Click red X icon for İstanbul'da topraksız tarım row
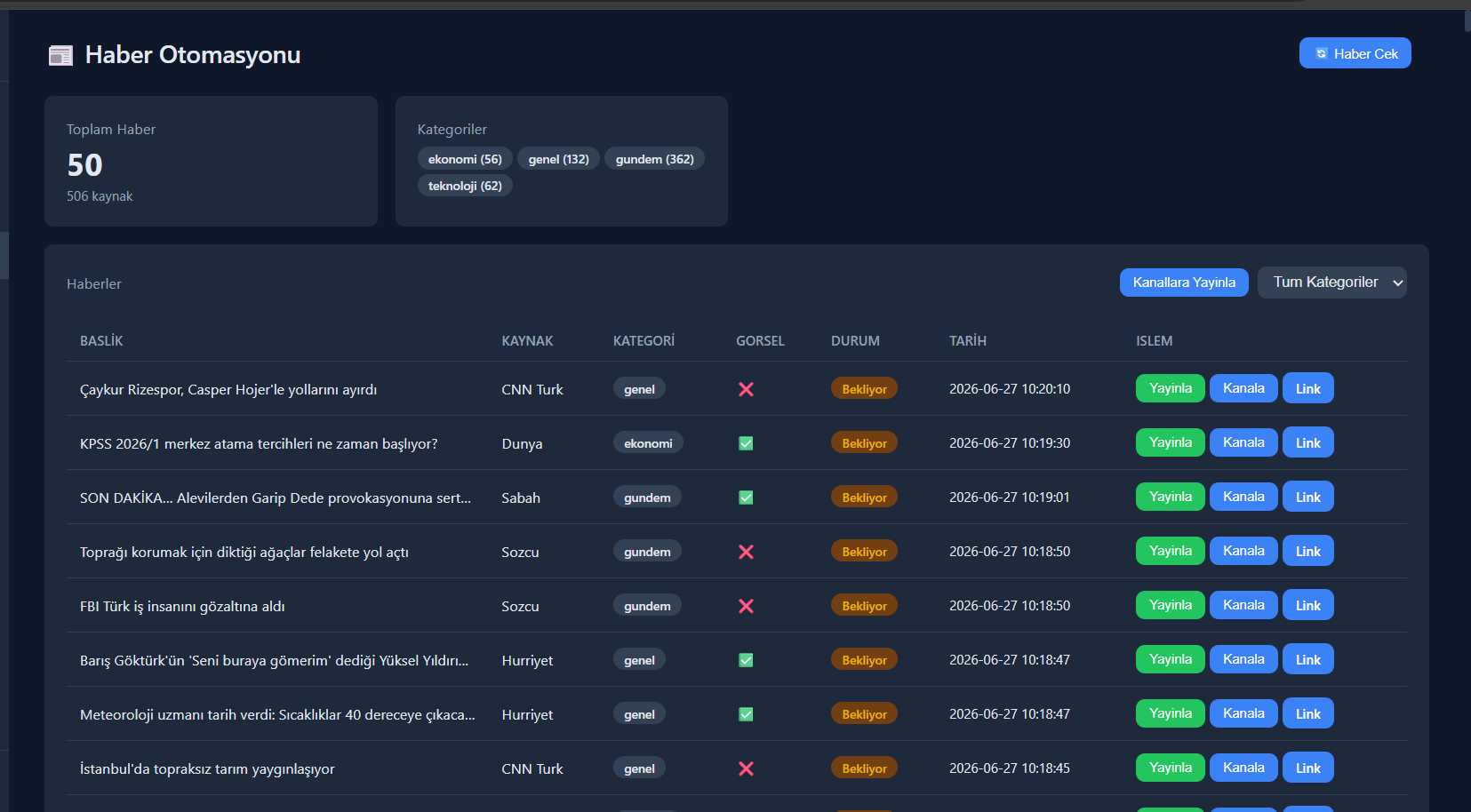The height and width of the screenshot is (812, 1471). coord(746,768)
